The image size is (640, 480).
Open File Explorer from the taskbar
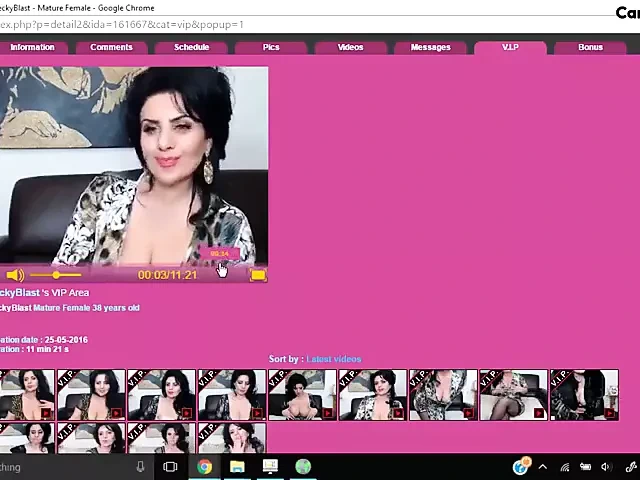(237, 467)
